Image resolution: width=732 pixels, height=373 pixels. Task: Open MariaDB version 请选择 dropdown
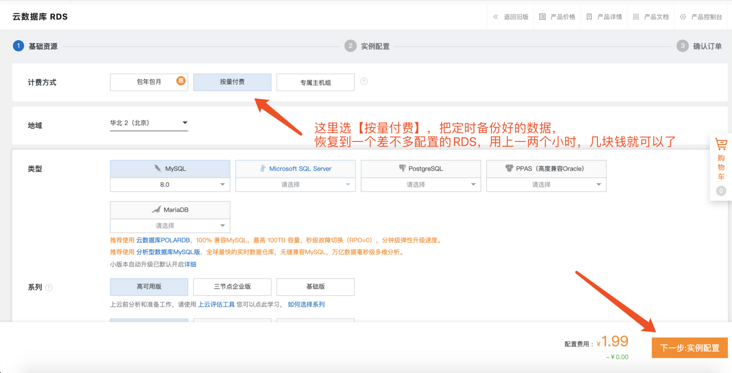coord(170,225)
